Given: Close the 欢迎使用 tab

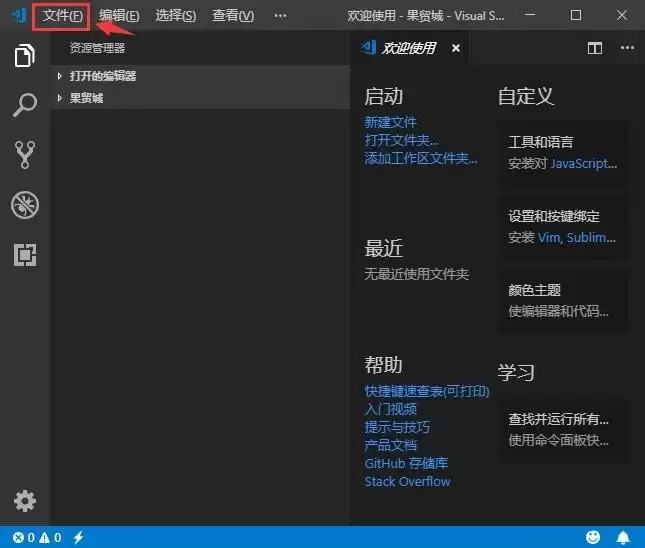Looking at the screenshot, I should pos(456,47).
